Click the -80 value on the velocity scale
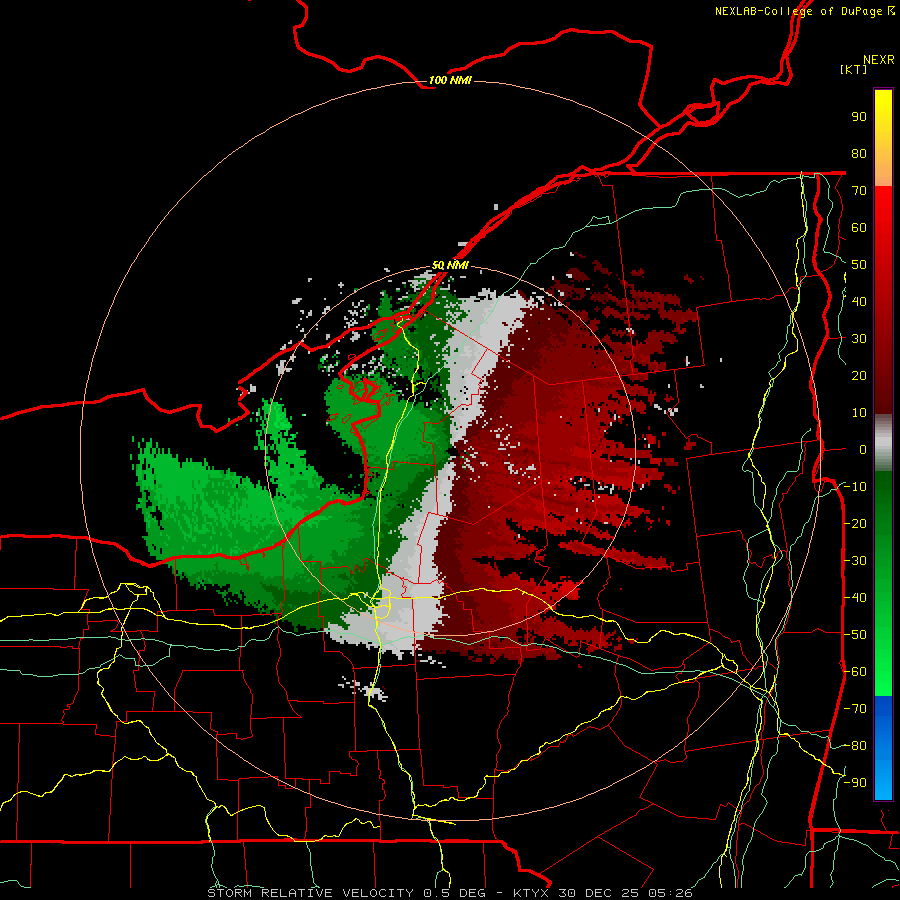 [x=855, y=746]
